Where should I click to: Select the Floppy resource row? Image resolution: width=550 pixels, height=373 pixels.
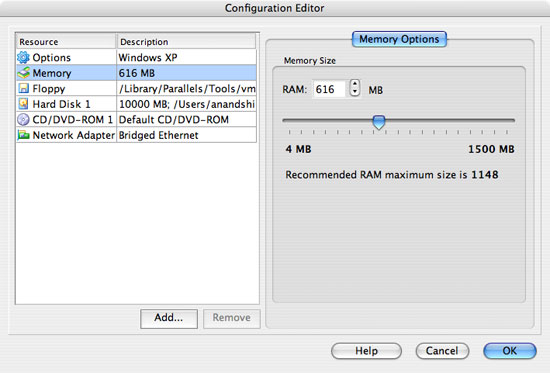[136, 88]
